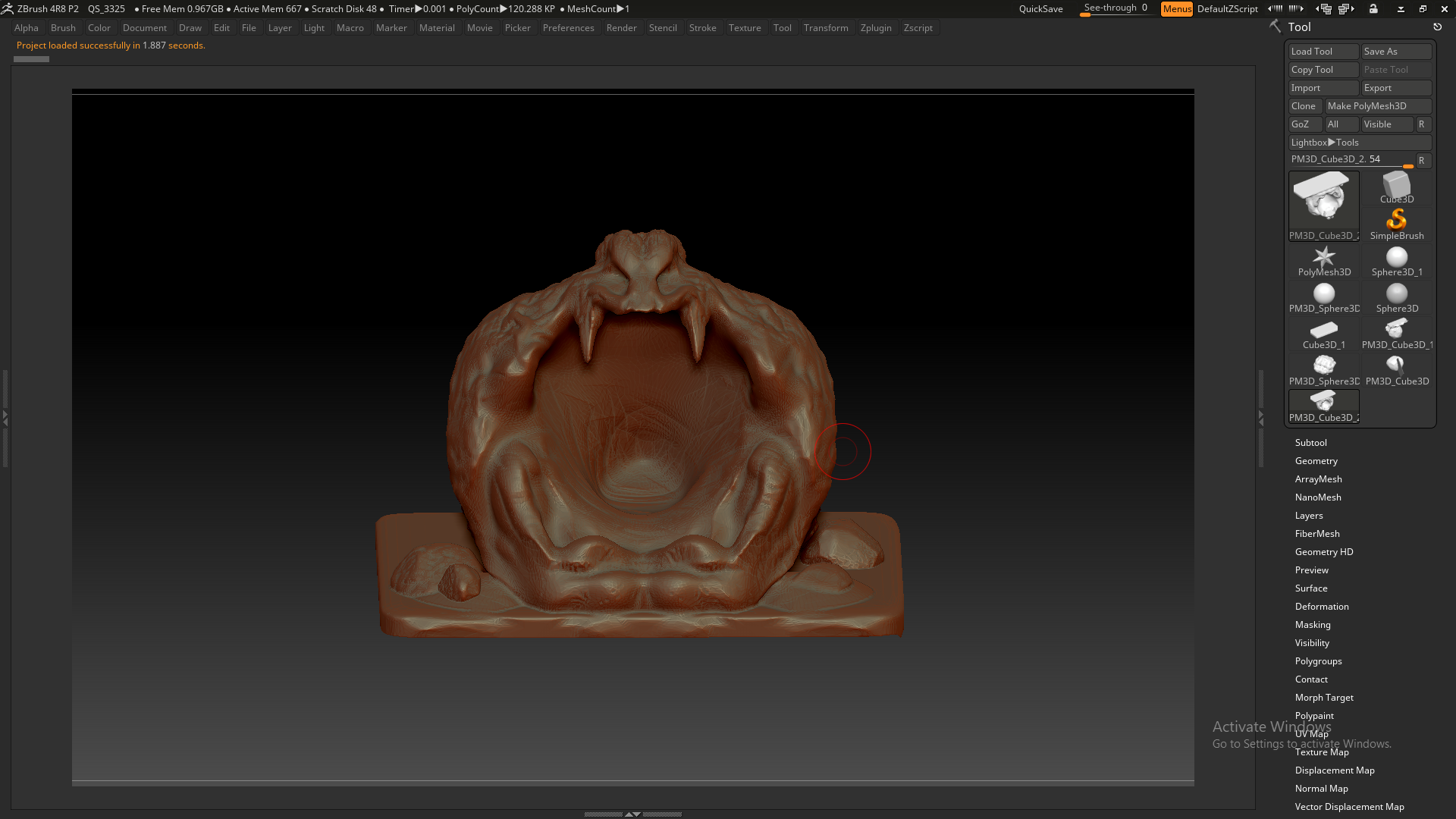Viewport: 1456px width, 819px height.
Task: Select the SimpleBrush tool
Action: click(x=1397, y=224)
